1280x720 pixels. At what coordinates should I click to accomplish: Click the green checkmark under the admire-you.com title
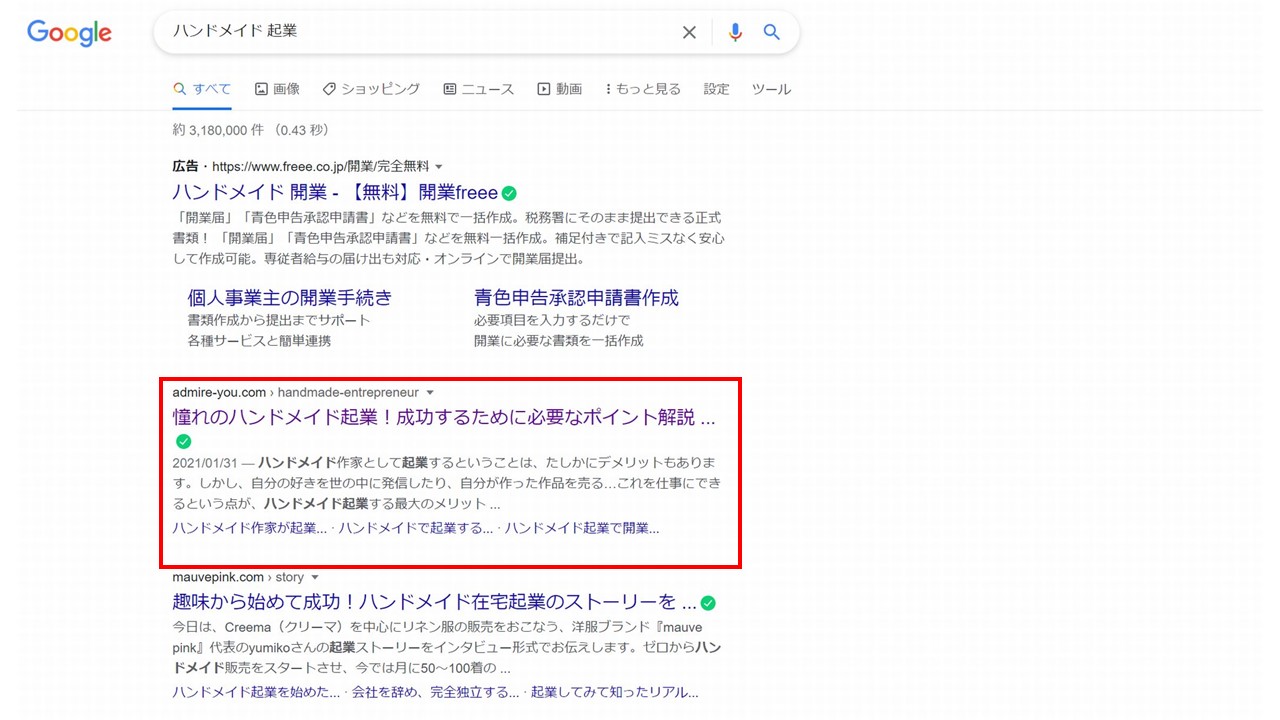183,441
